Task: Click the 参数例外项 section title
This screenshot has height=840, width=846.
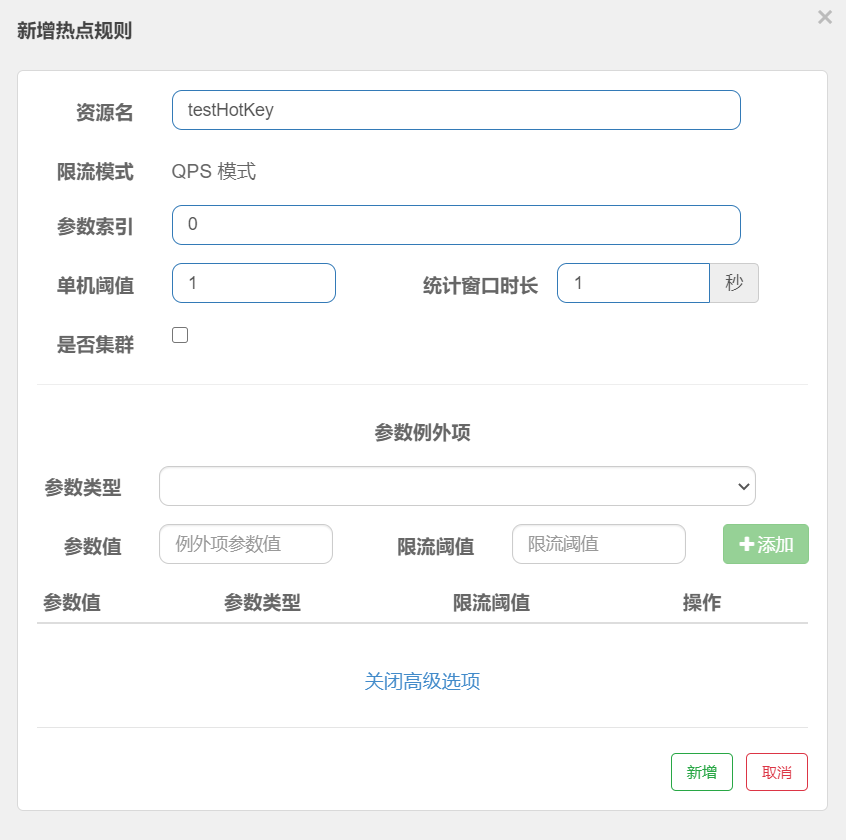Action: click(423, 433)
